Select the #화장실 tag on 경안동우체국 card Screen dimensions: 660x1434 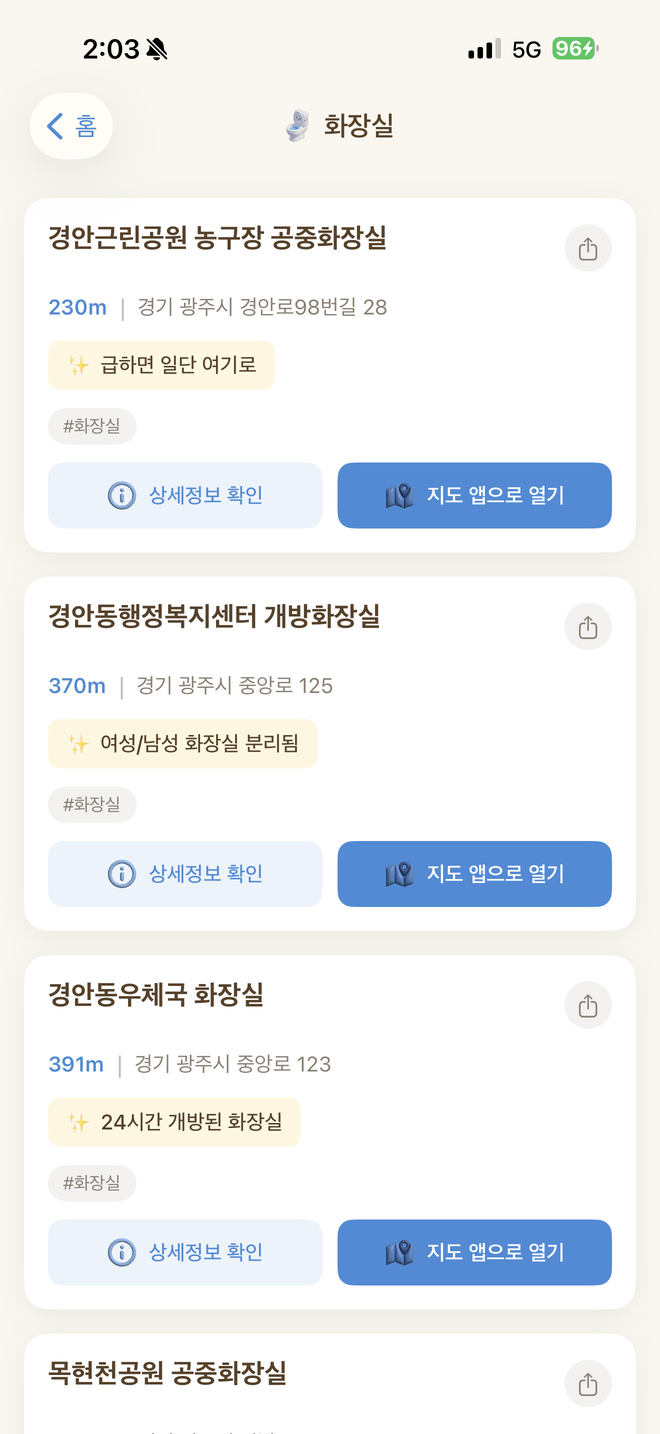(92, 1183)
